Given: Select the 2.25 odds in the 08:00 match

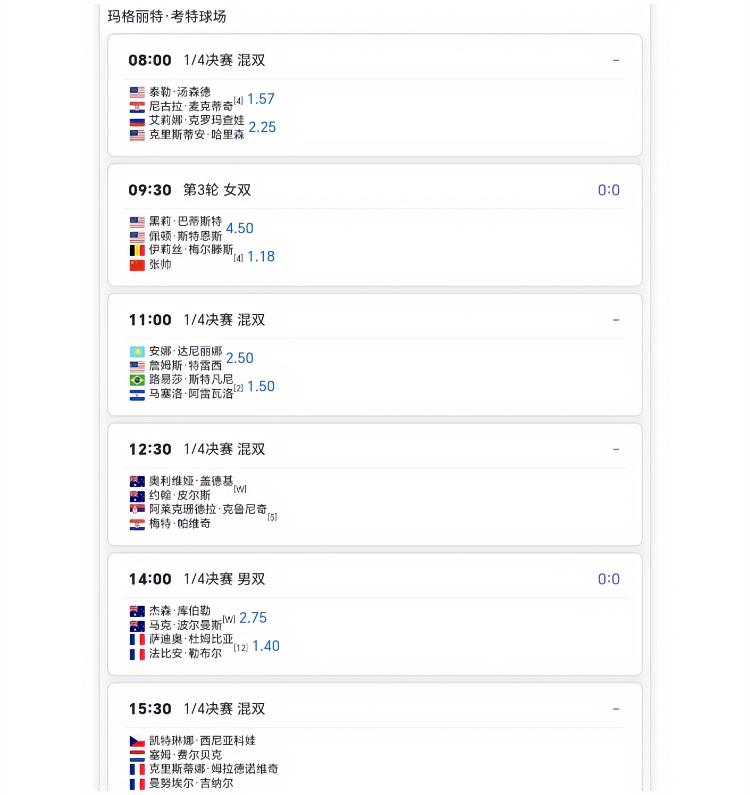Looking at the screenshot, I should point(262,127).
